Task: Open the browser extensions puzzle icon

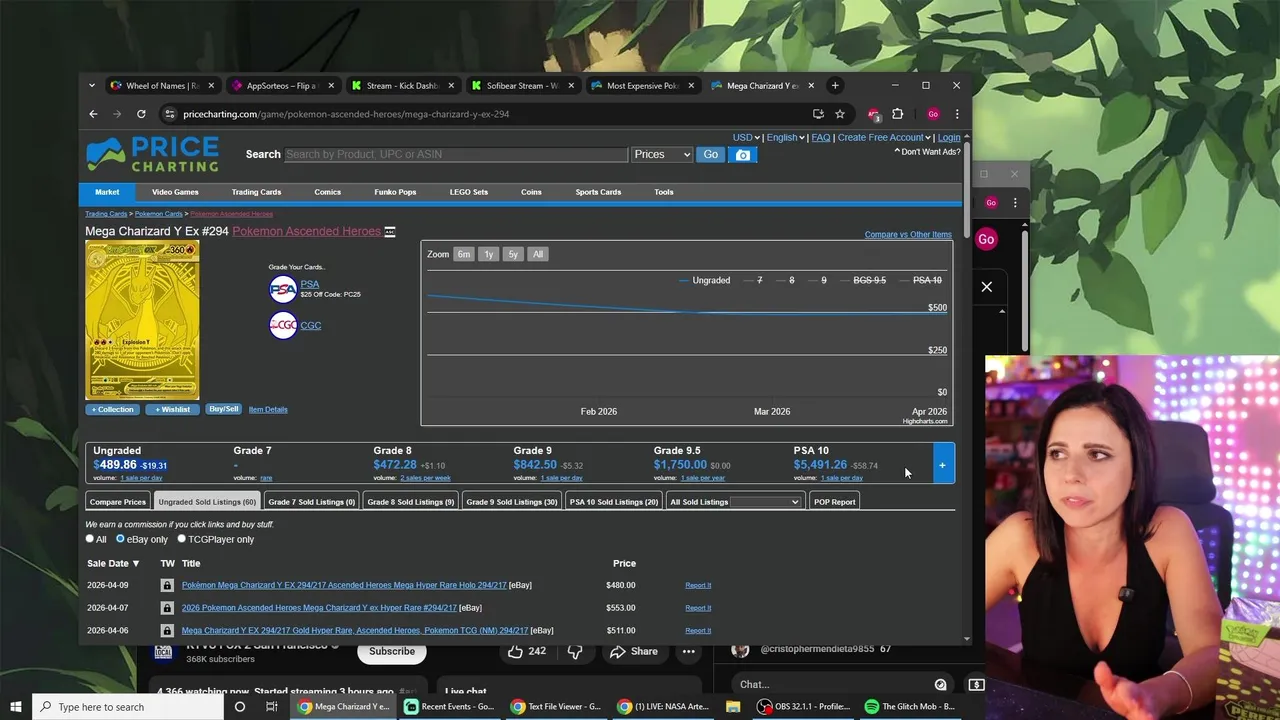Action: tap(897, 114)
